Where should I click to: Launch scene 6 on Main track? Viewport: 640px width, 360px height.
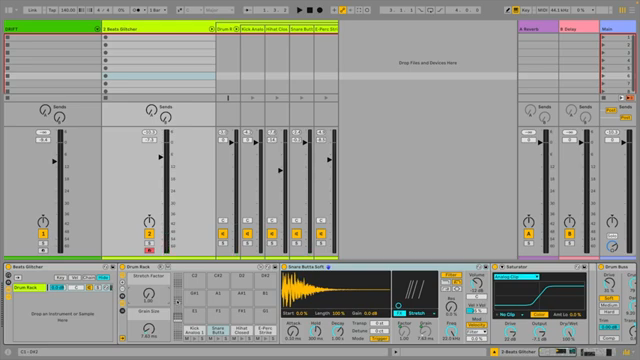[x=604, y=76]
